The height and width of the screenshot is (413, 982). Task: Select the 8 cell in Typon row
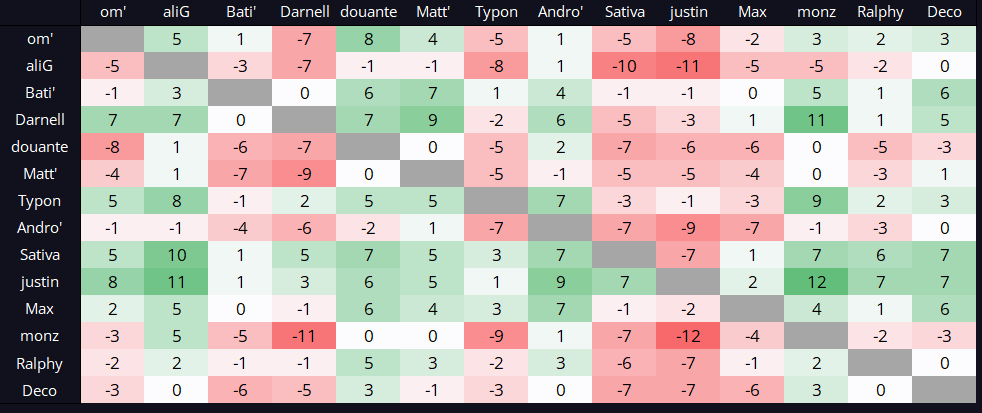click(176, 200)
